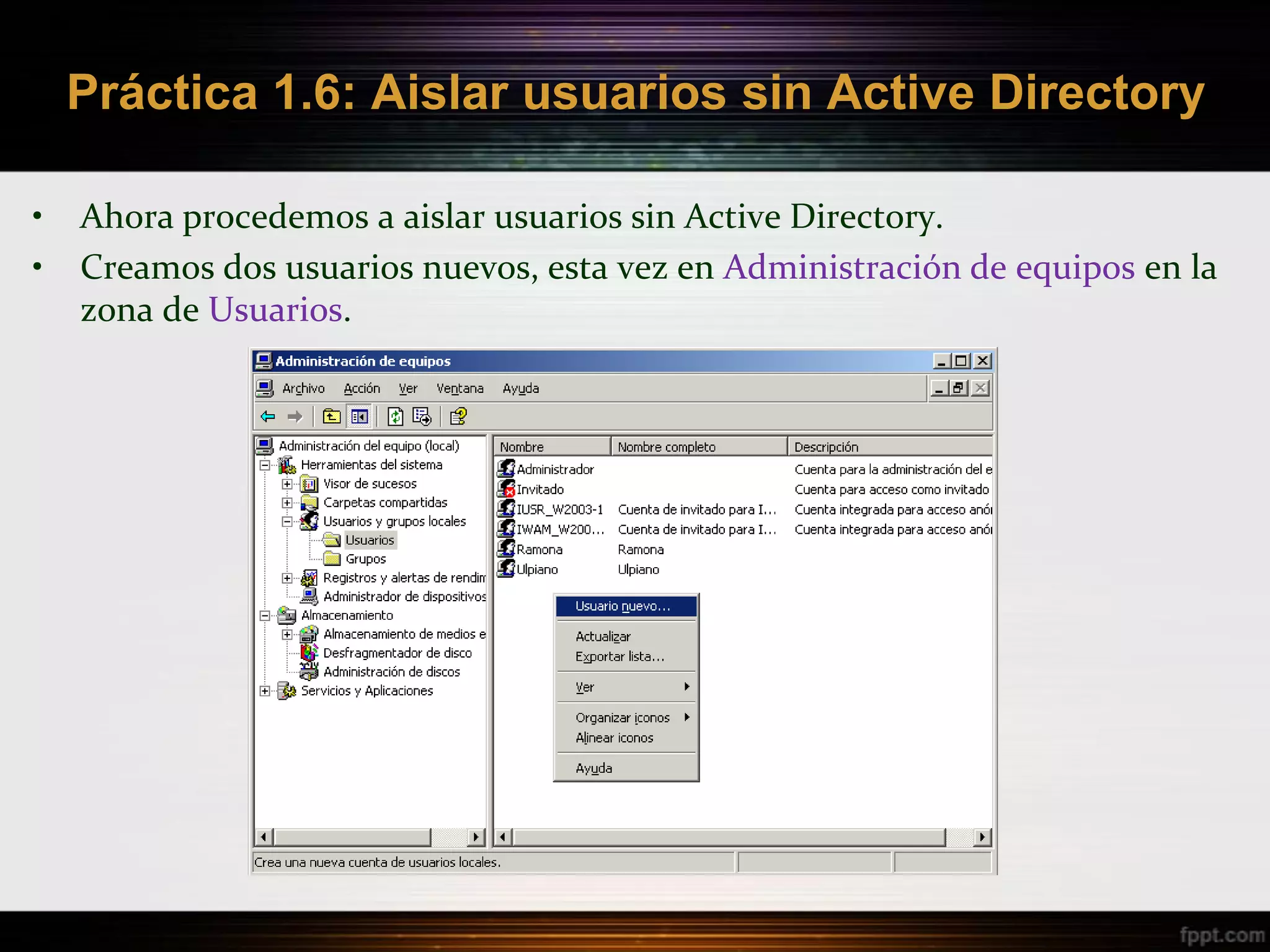Minimize the inner console child window
Image resolution: width=1270 pixels, height=952 pixels.
coord(939,388)
